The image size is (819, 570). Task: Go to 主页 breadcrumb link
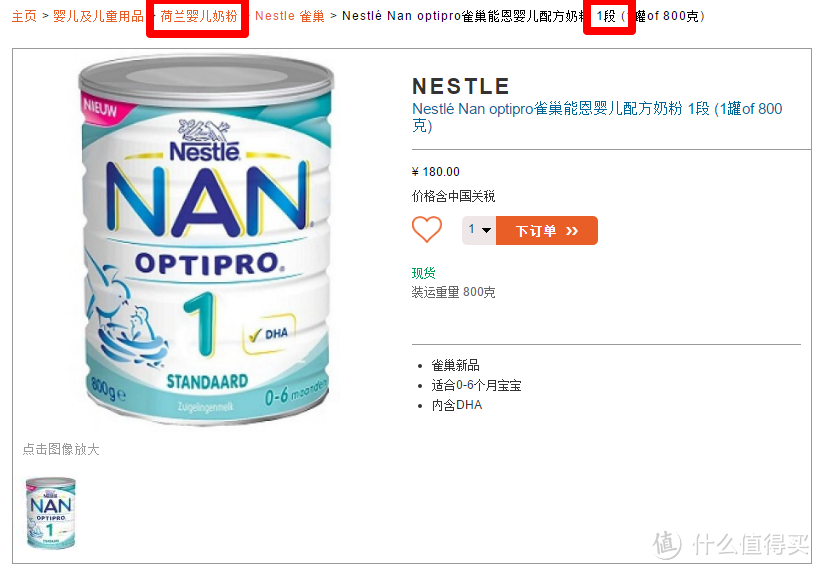[x=25, y=16]
